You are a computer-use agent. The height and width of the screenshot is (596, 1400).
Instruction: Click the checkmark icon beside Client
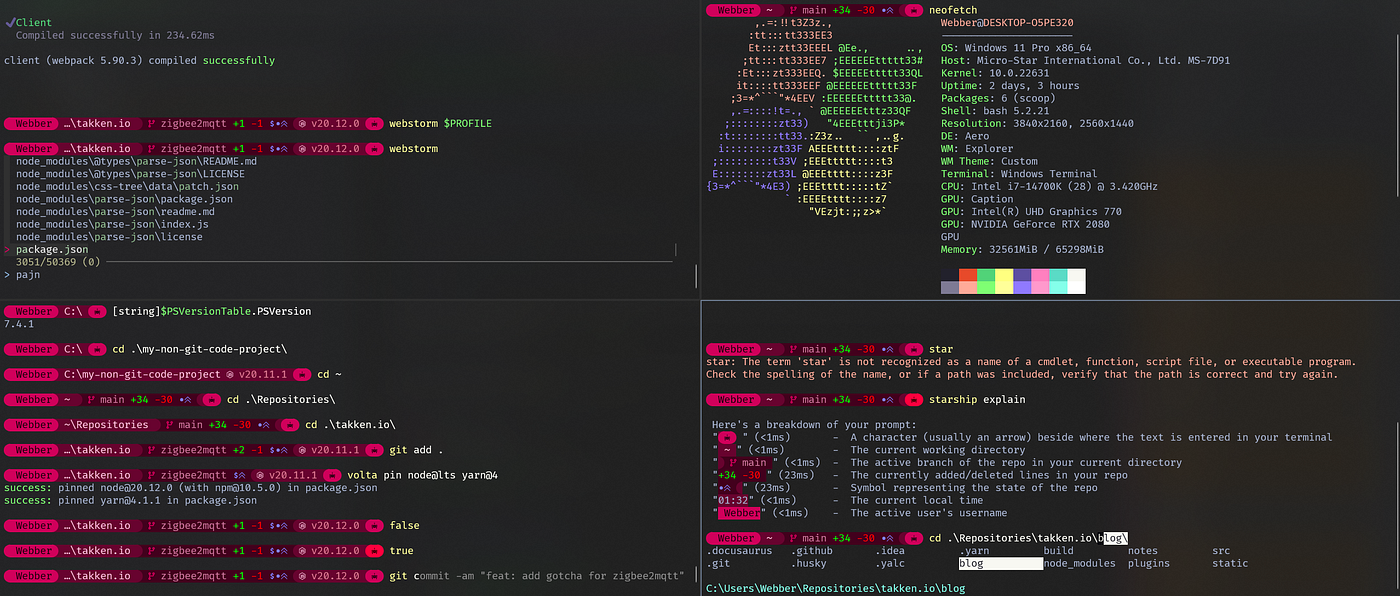pos(10,22)
